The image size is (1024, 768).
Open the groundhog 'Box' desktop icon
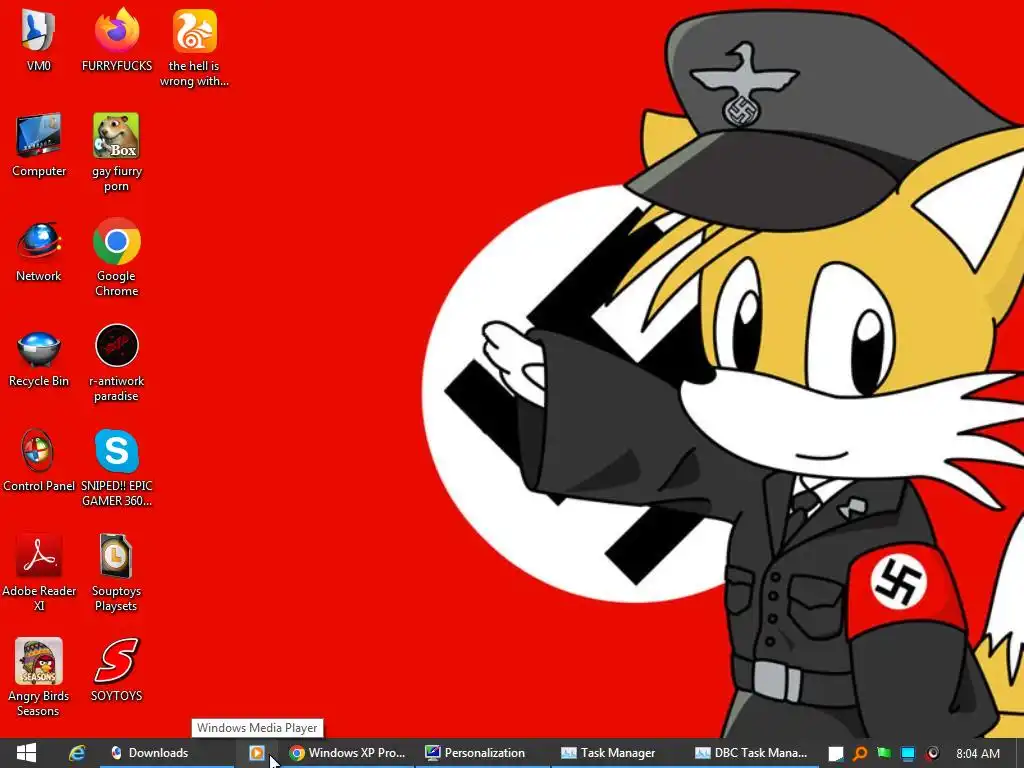[x=116, y=152]
